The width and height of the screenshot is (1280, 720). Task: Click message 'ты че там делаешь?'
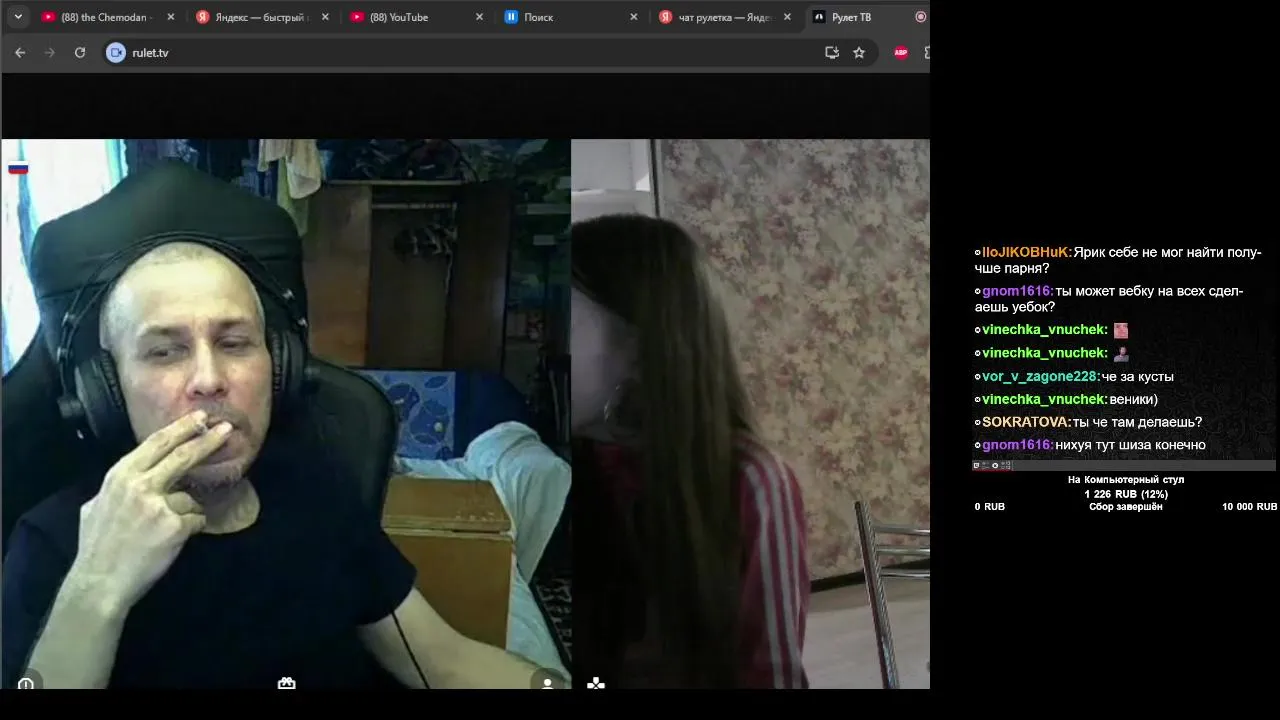click(x=1137, y=422)
